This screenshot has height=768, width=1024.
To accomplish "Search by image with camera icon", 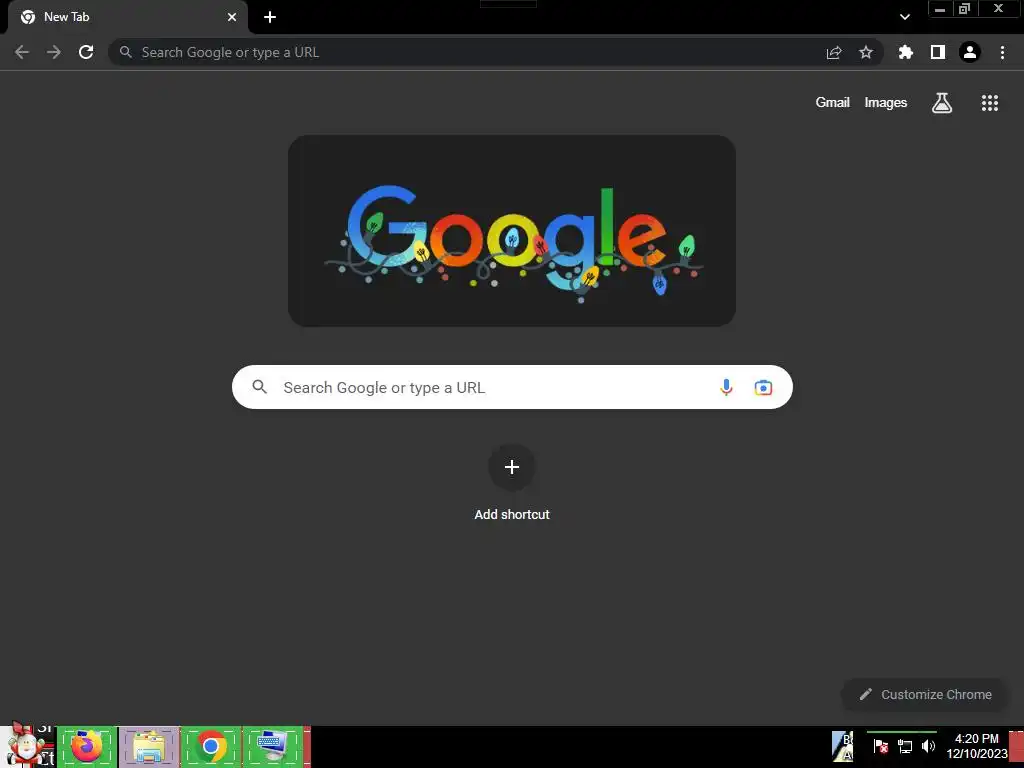I will pyautogui.click(x=763, y=387).
